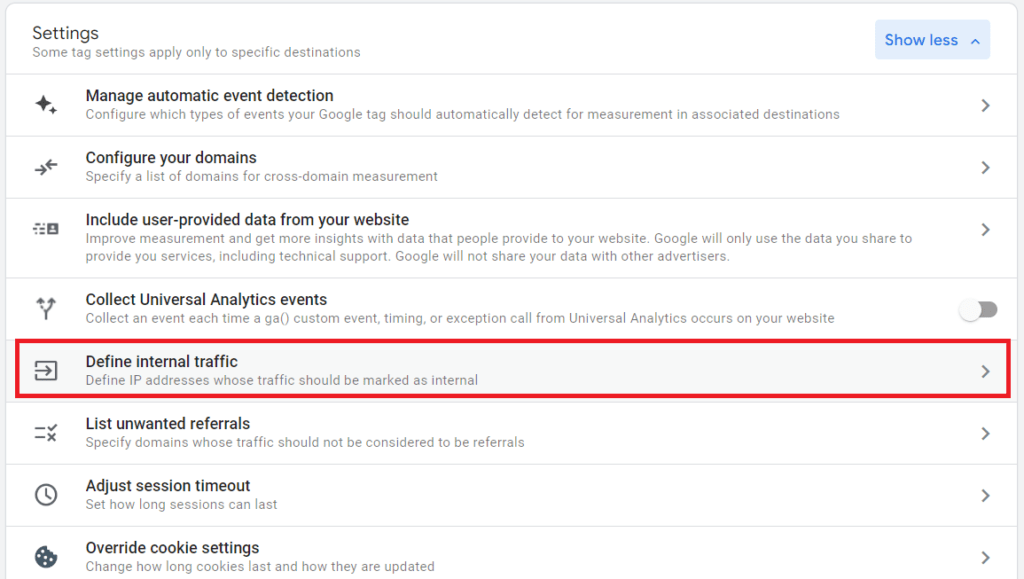
Task: Collapse the settings list with Show less
Action: coord(932,39)
